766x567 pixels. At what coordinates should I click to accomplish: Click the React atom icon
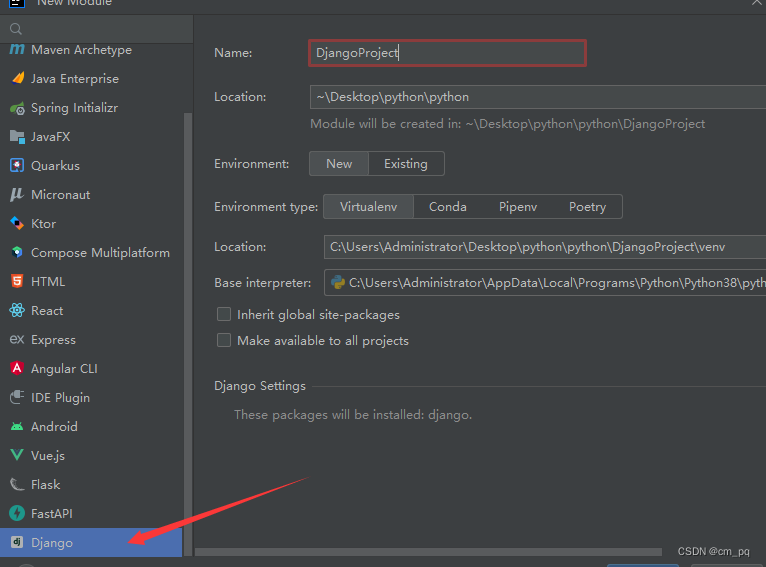pyautogui.click(x=17, y=310)
